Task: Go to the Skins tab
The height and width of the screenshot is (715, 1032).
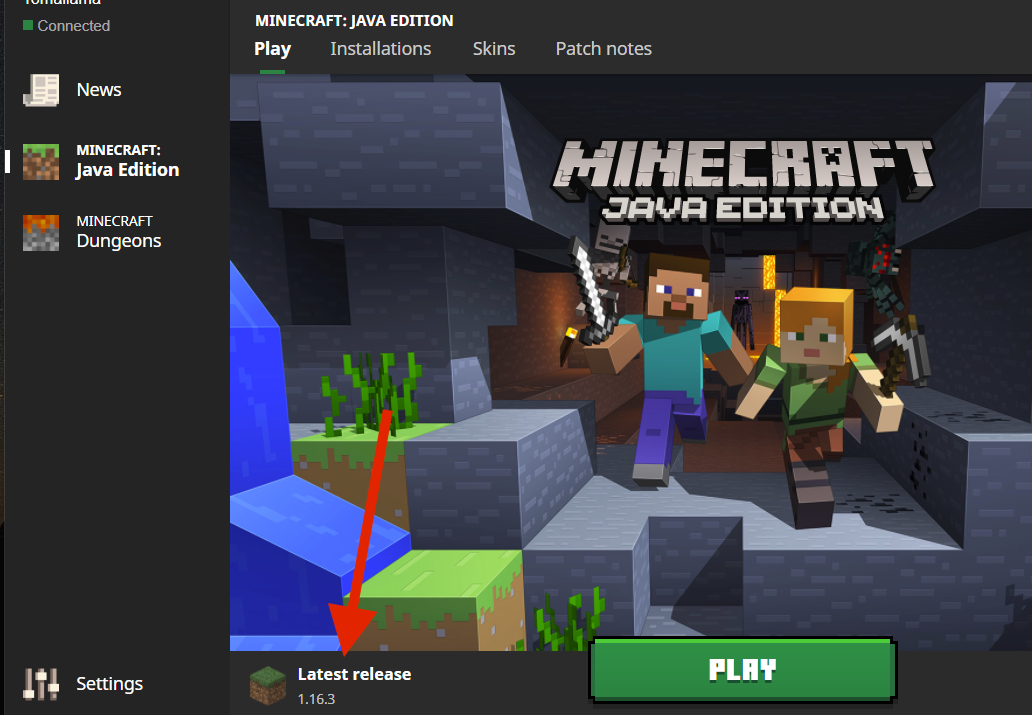Action: click(x=494, y=49)
